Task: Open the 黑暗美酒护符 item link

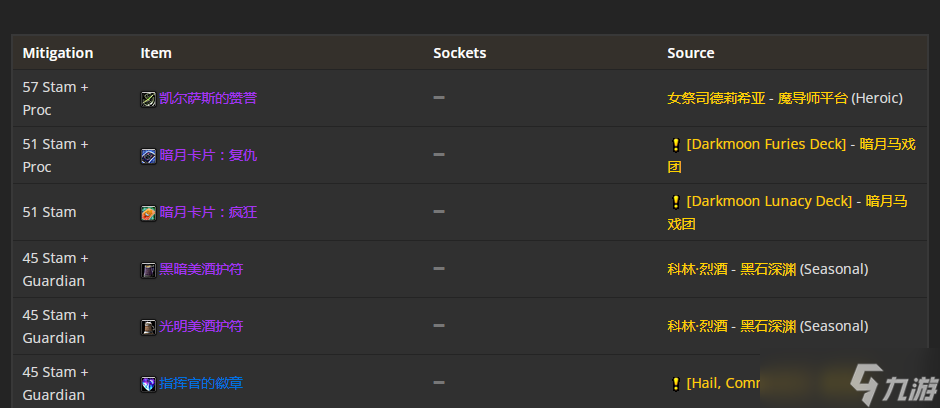Action: (x=201, y=269)
